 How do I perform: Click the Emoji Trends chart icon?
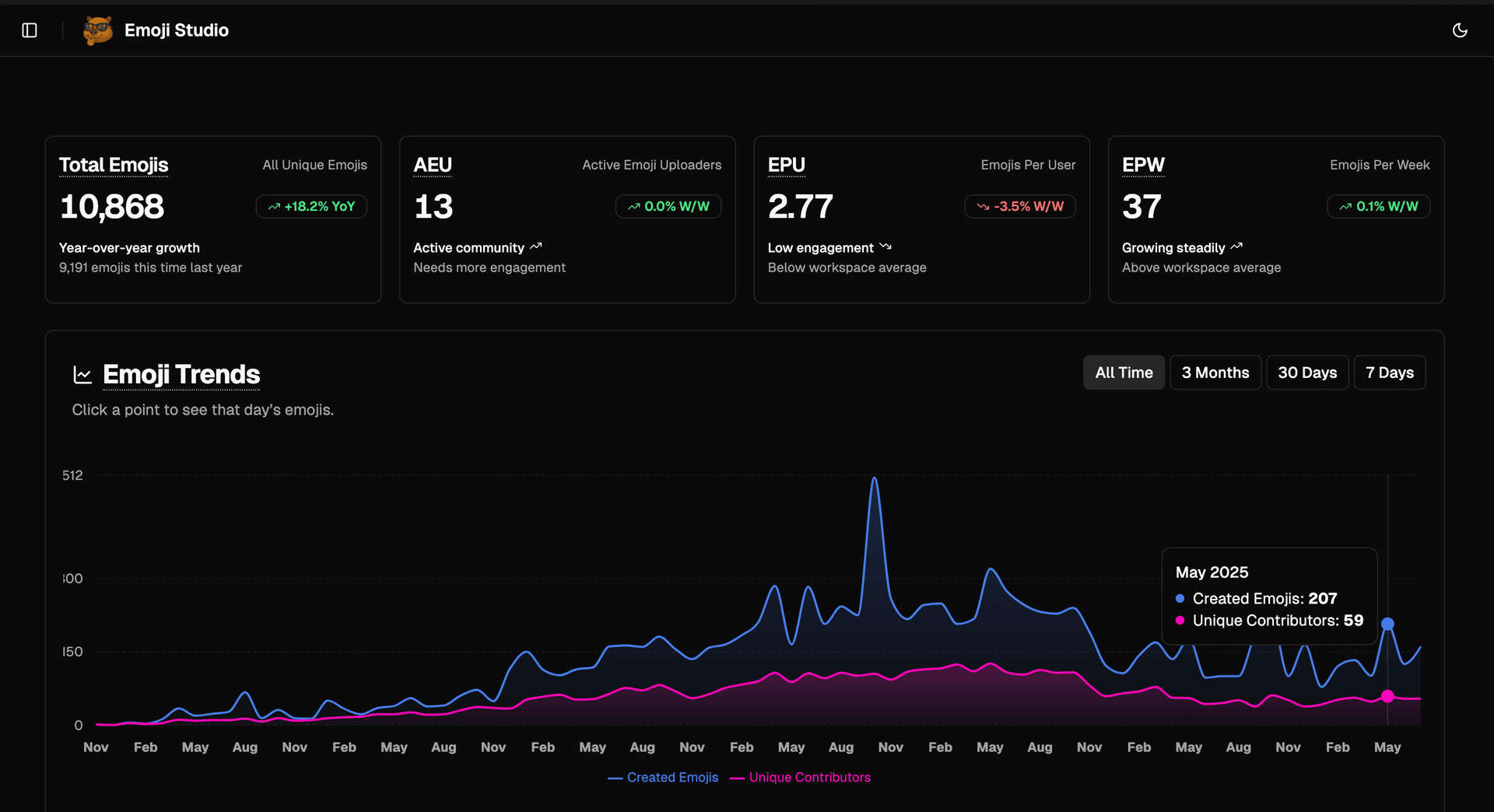[82, 375]
